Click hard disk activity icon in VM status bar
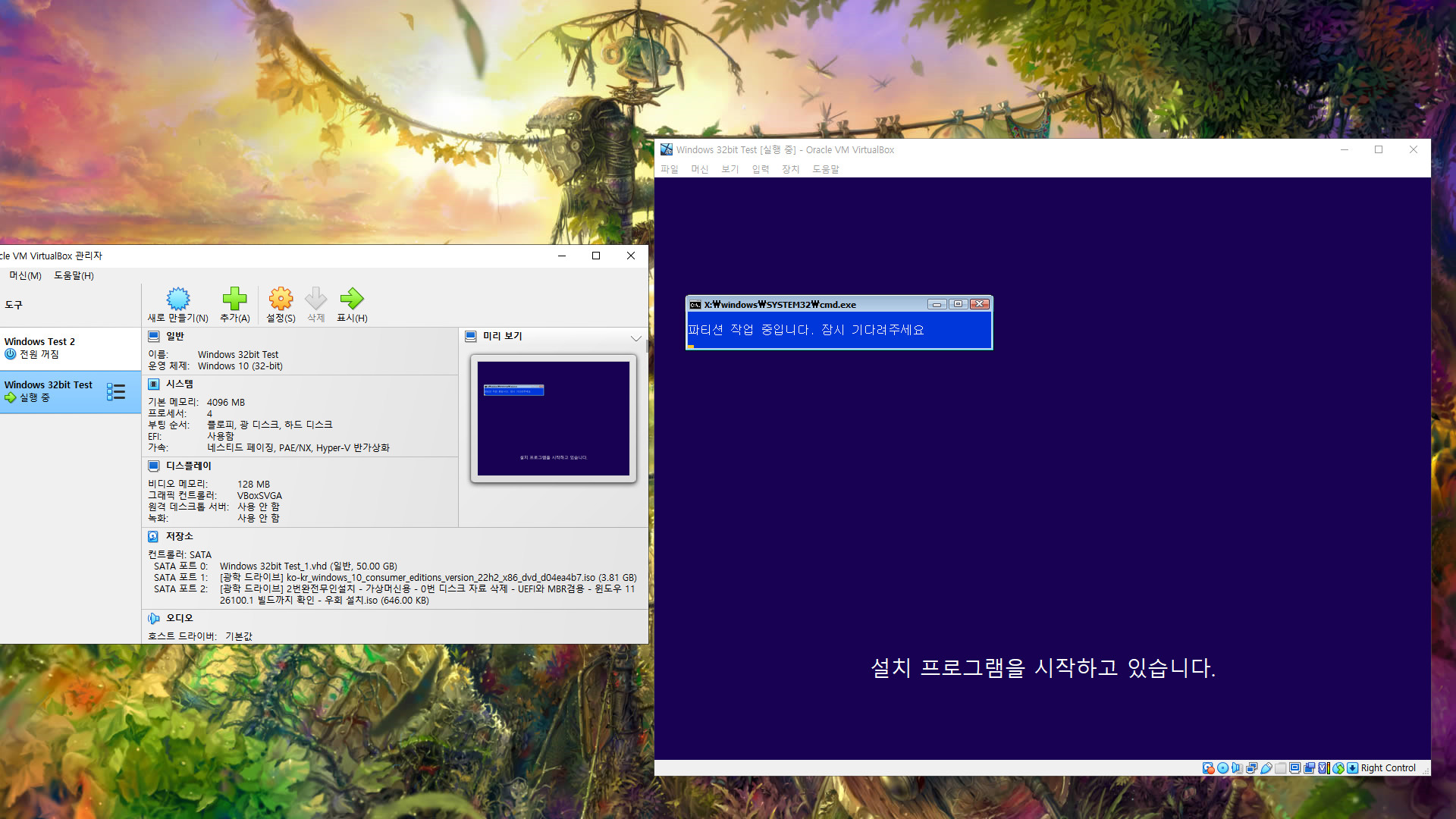The image size is (1456, 819). pyautogui.click(x=1209, y=768)
